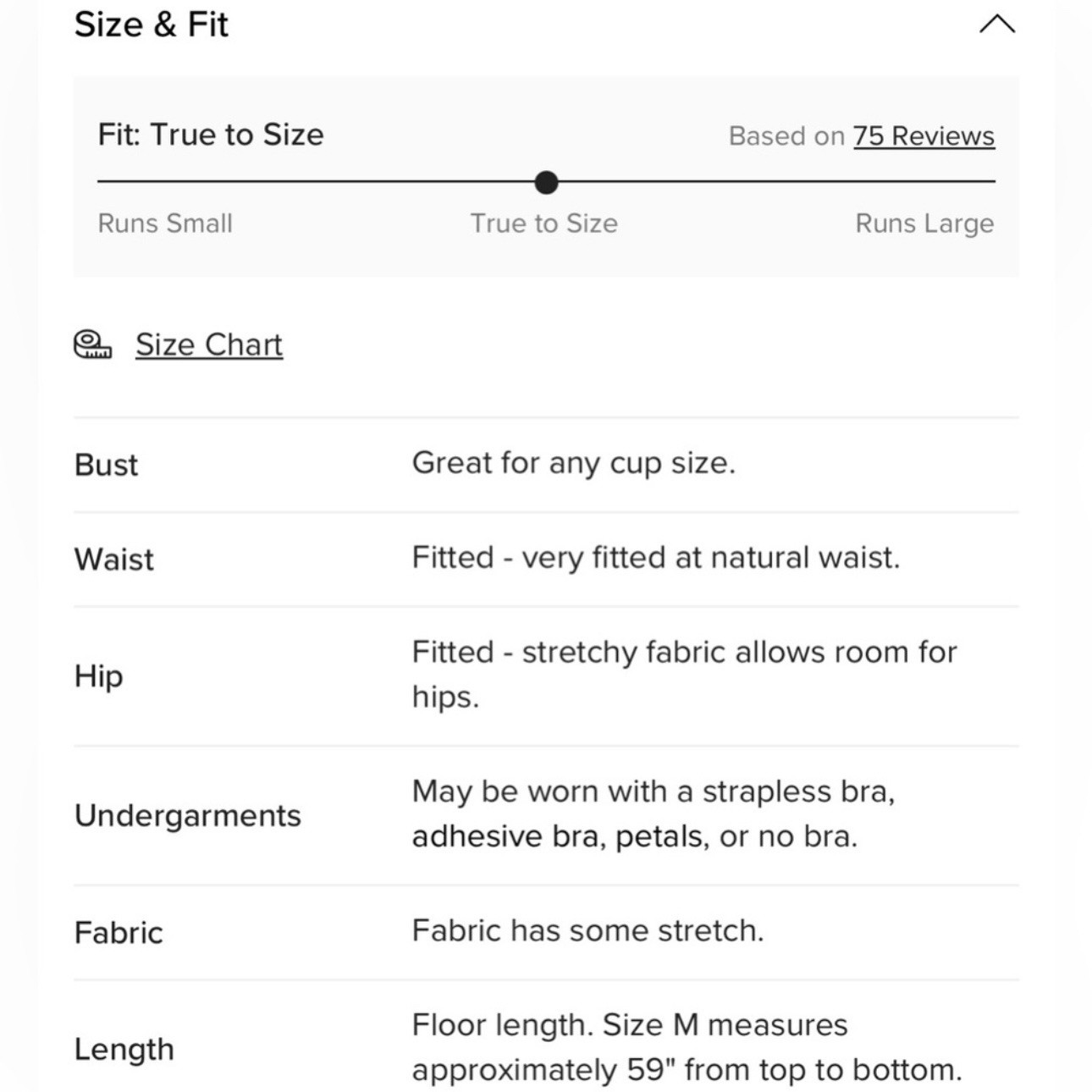Click the tape measure icon
The width and height of the screenshot is (1092, 1092).
(92, 345)
